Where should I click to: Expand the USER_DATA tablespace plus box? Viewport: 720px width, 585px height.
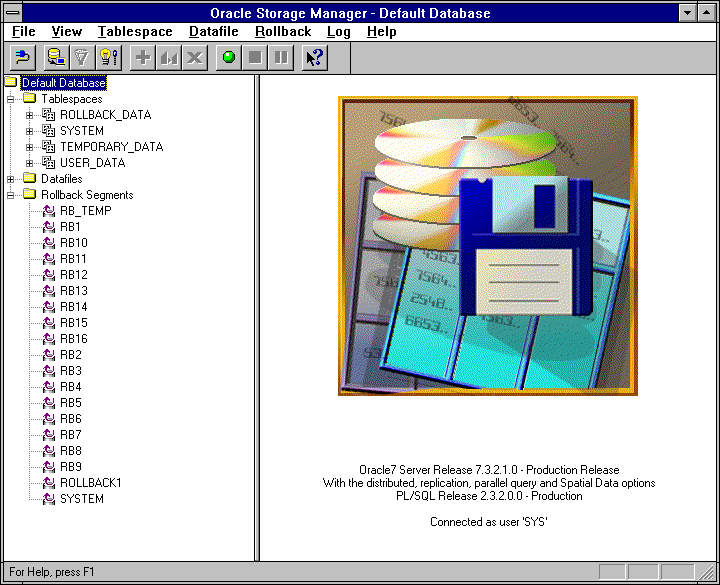30,163
